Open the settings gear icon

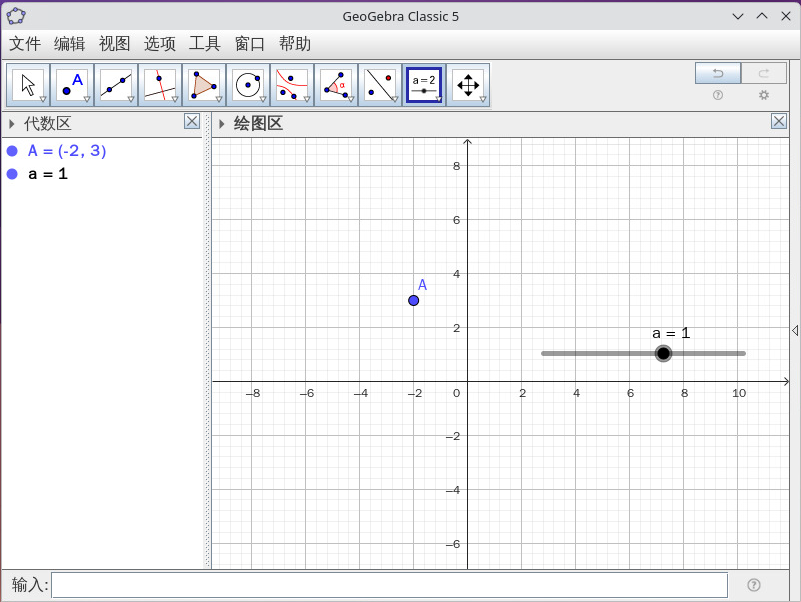point(764,95)
